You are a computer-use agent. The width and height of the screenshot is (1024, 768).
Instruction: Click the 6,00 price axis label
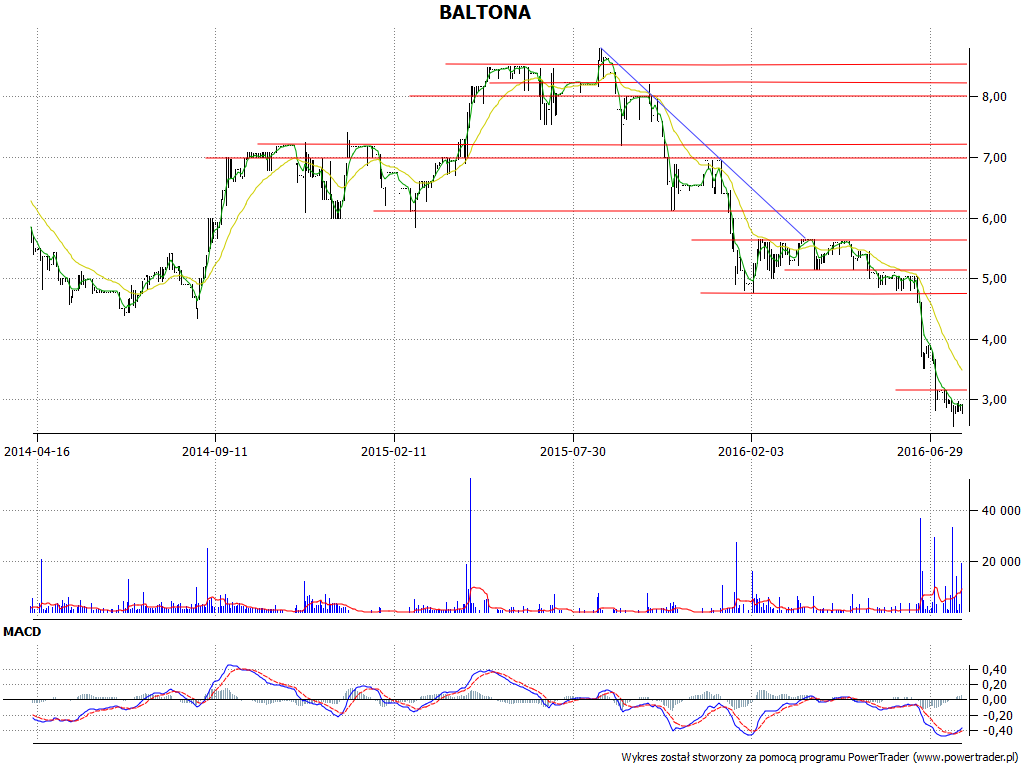tap(993, 219)
